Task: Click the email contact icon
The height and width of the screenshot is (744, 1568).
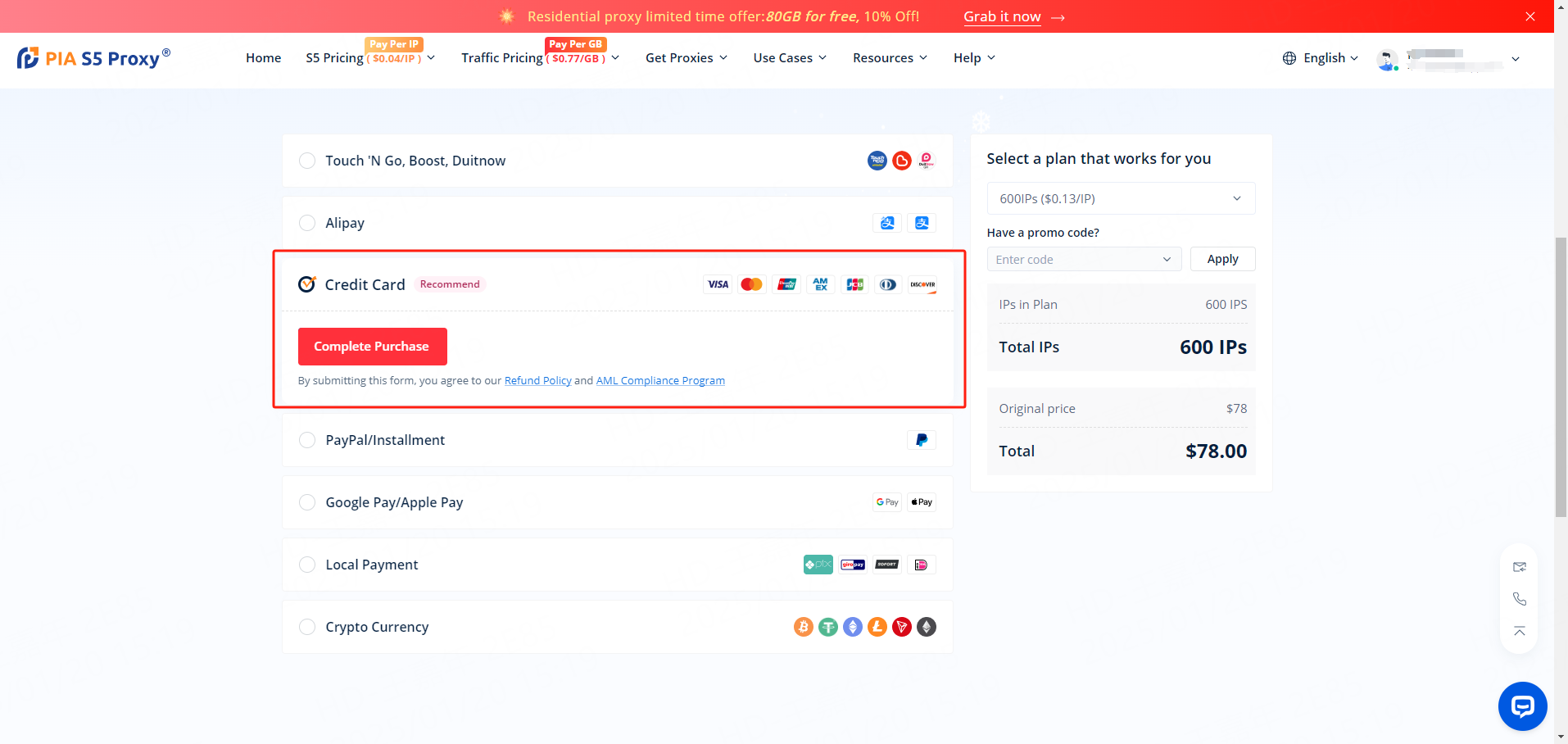Action: 1519,567
